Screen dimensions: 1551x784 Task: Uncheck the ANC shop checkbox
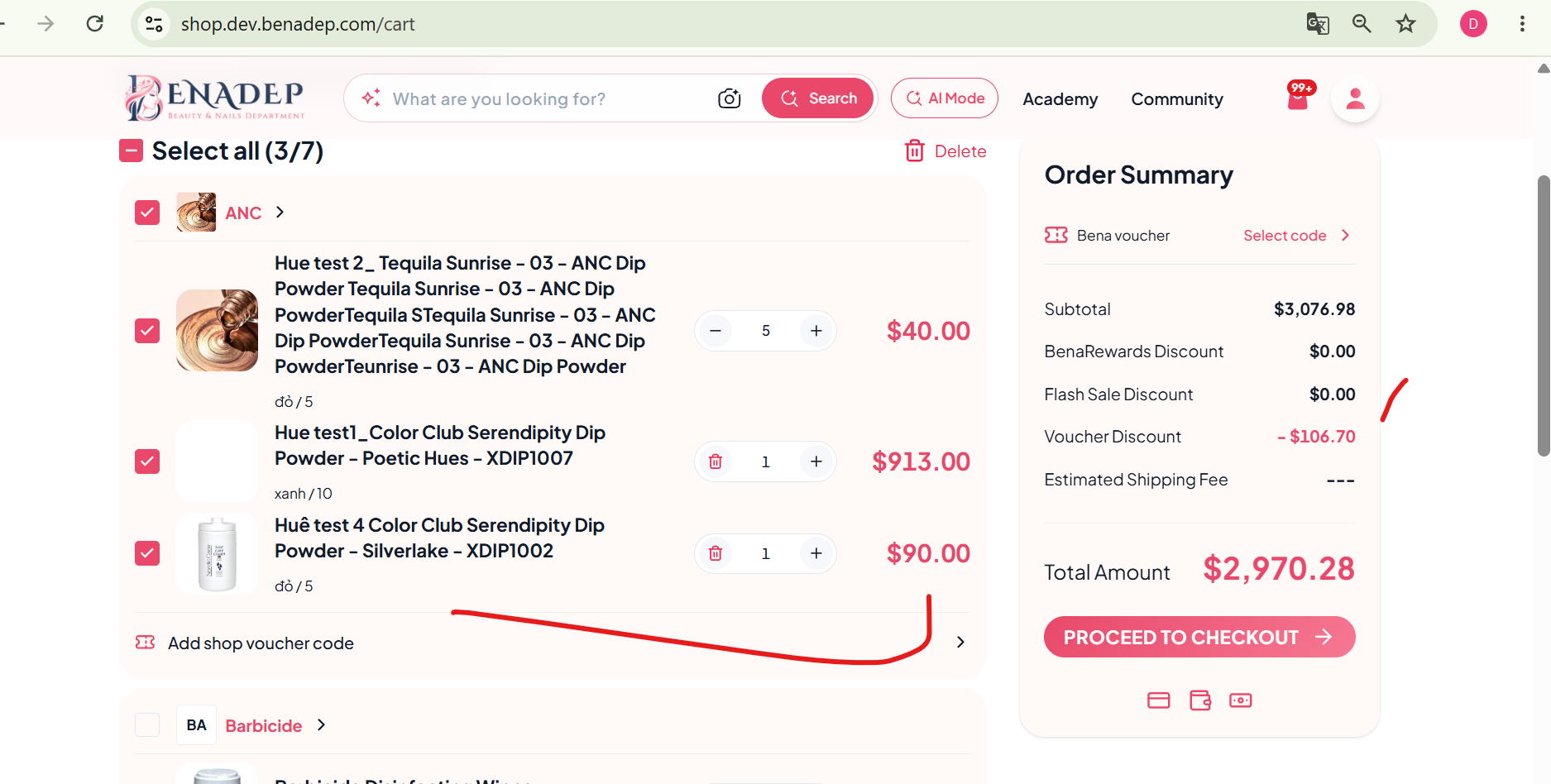pyautogui.click(x=147, y=213)
